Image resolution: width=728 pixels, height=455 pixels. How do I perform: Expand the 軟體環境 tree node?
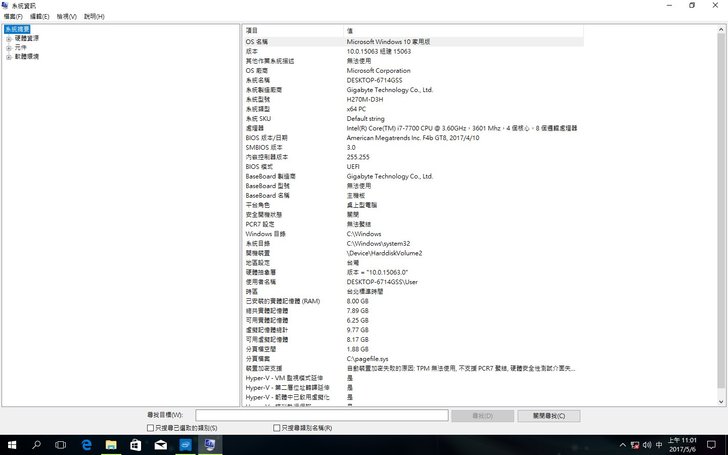(x=8, y=57)
